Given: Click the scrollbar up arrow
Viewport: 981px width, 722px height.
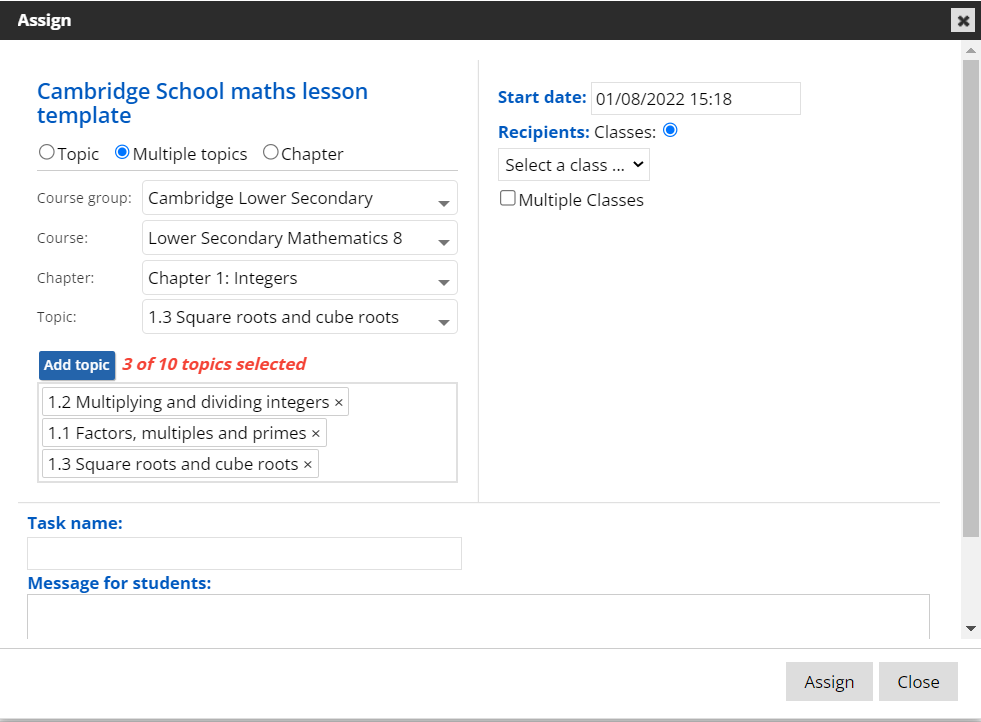Looking at the screenshot, I should click(x=971, y=50).
